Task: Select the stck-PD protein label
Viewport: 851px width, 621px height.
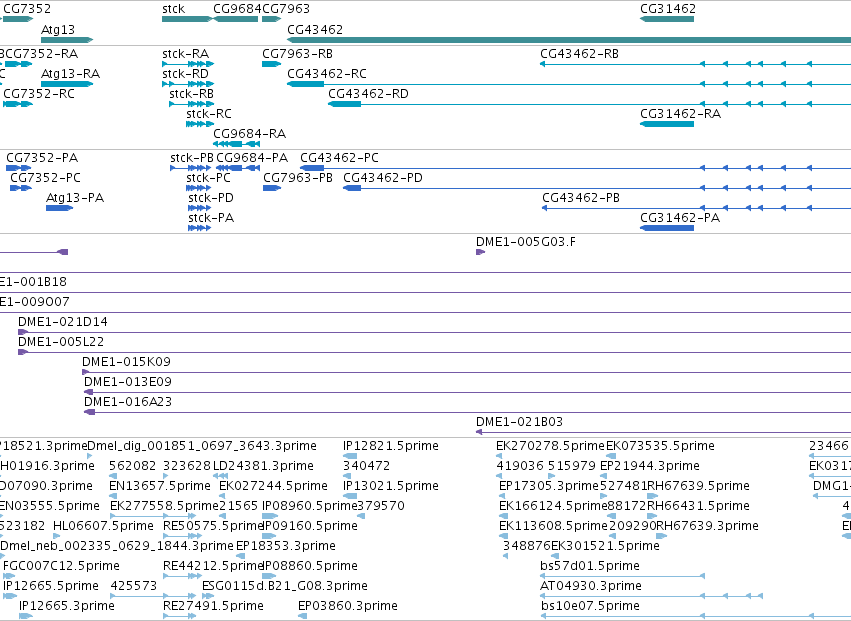Action: [211, 198]
